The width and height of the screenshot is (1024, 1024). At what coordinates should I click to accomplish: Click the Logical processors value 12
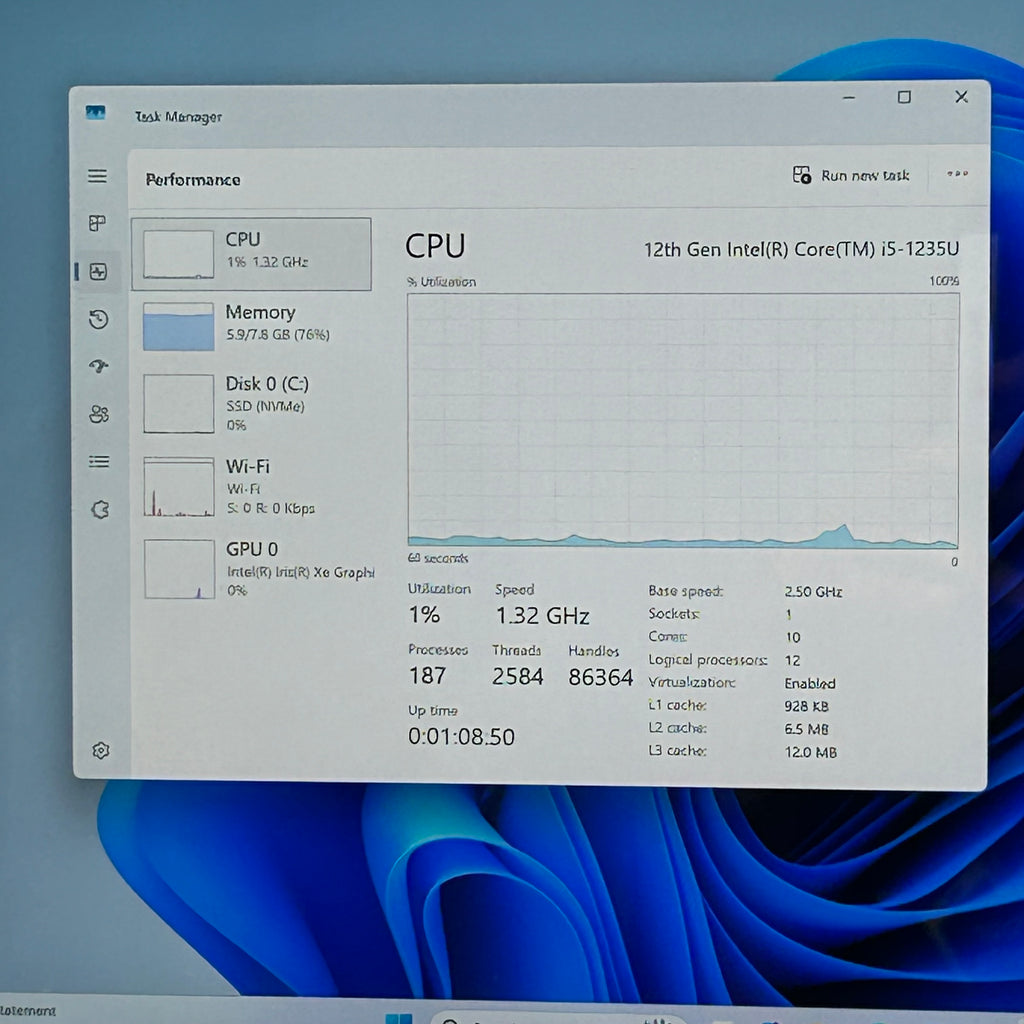tap(792, 660)
